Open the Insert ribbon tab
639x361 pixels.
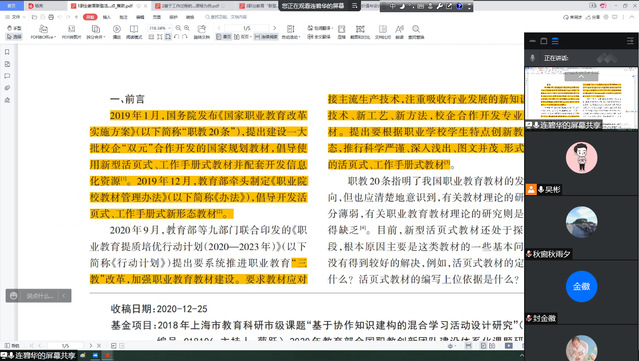pyautogui.click(x=107, y=17)
